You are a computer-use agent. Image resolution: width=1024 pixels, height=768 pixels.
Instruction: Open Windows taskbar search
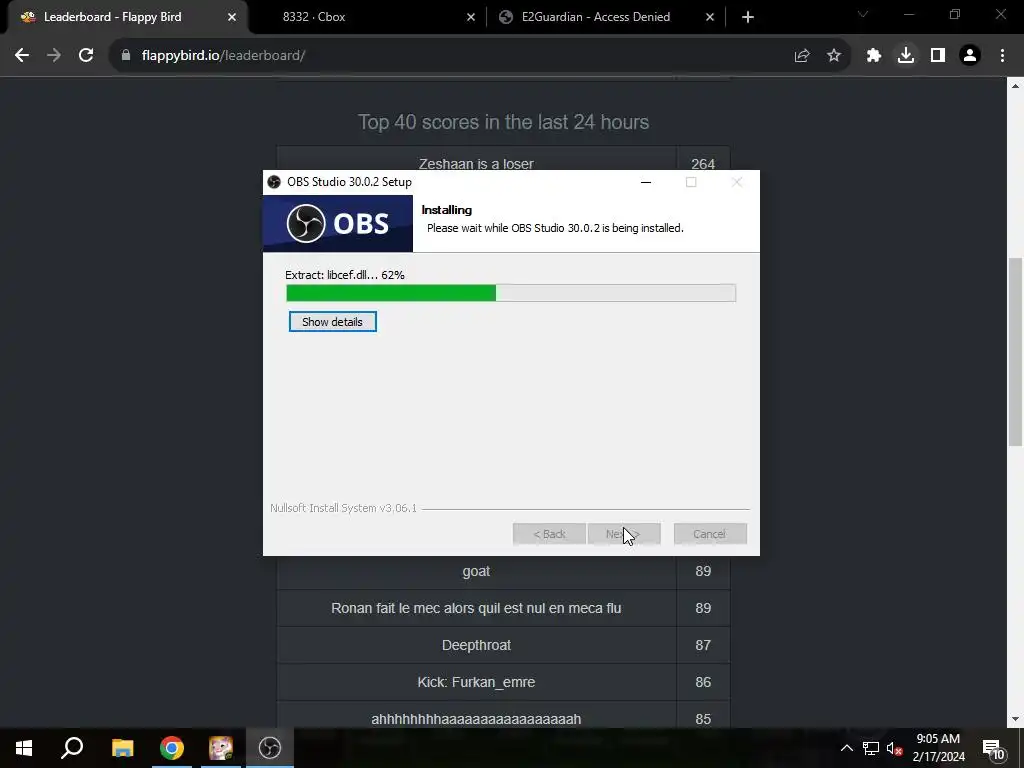(72, 748)
